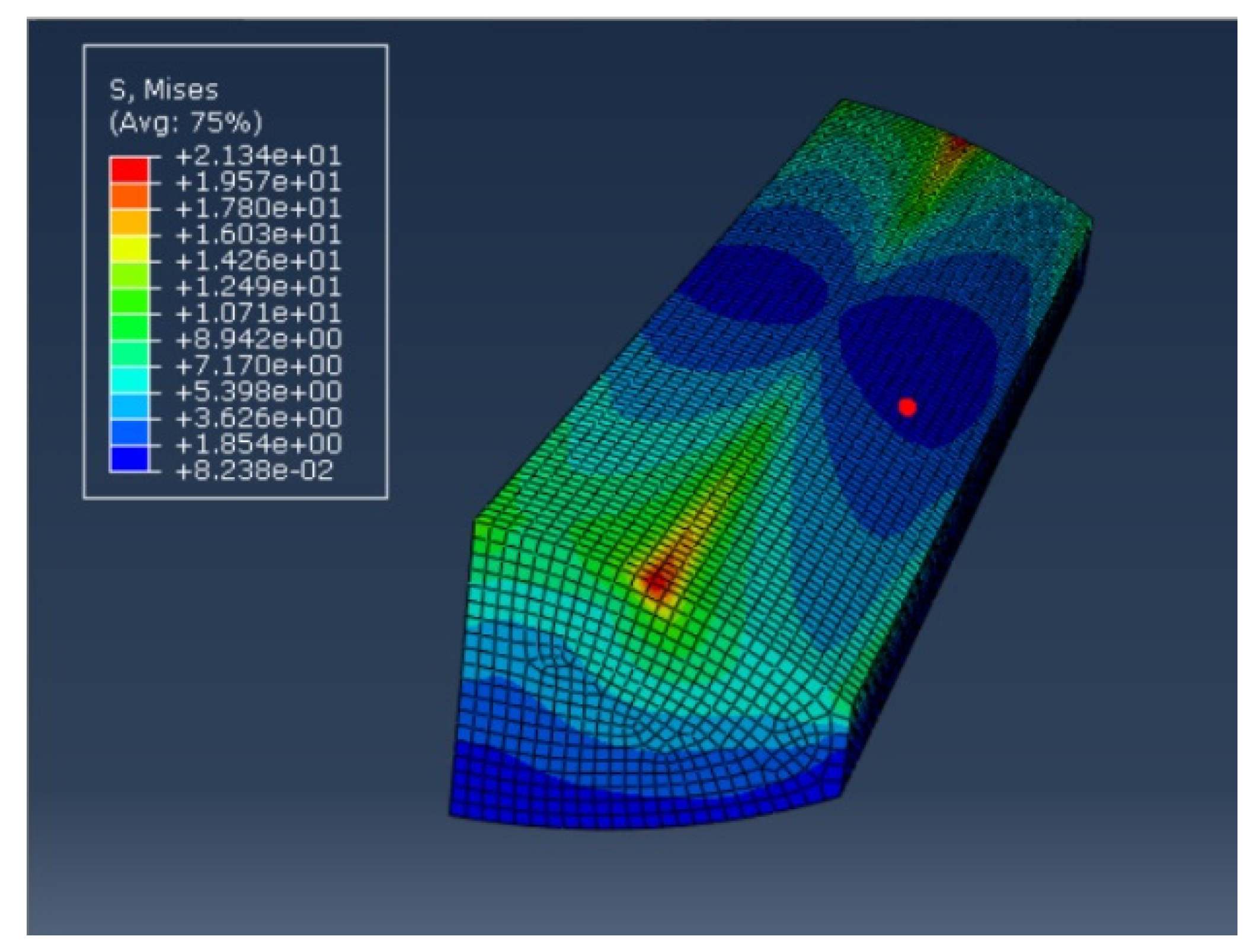Pick the red top legend color swatch
The height and width of the screenshot is (952, 1260).
point(129,170)
